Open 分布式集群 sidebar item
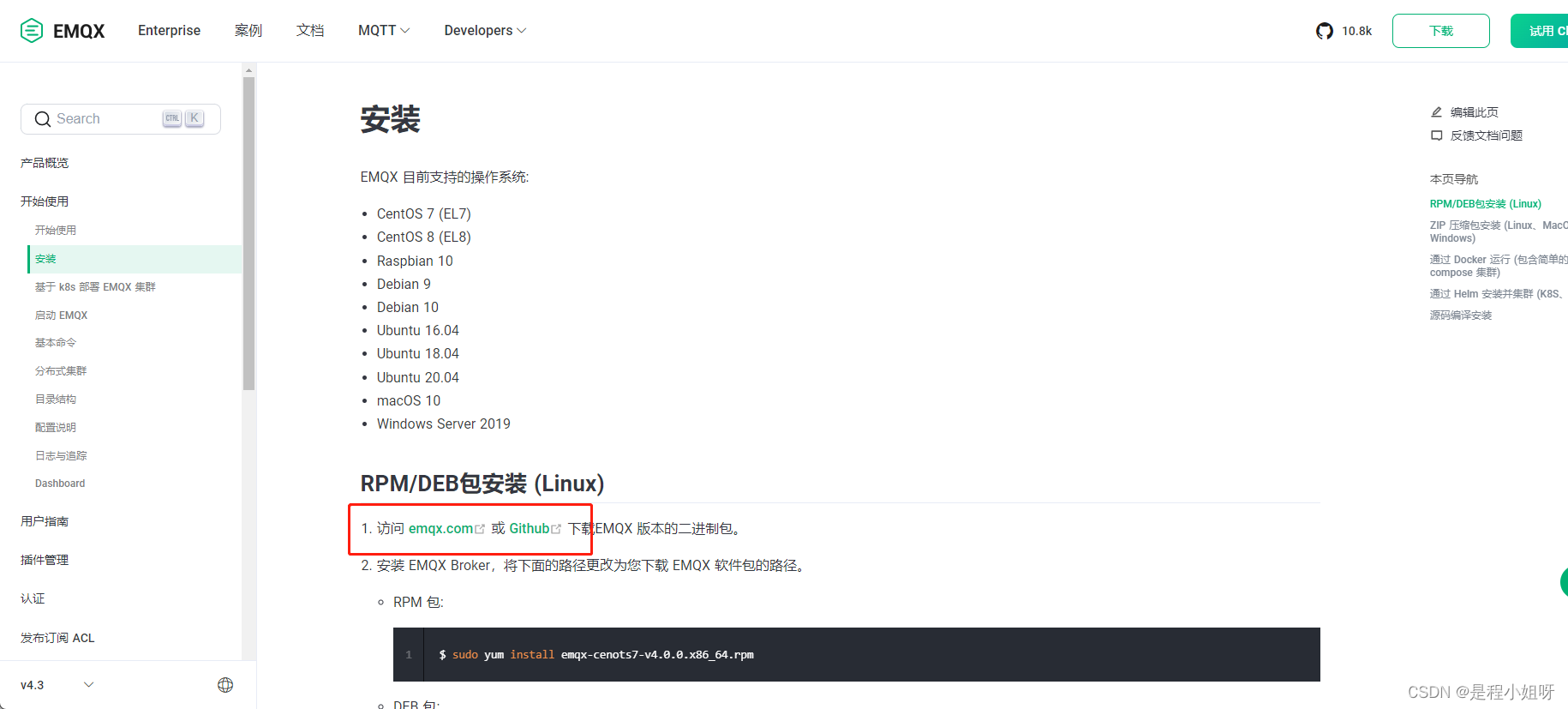 coord(61,371)
